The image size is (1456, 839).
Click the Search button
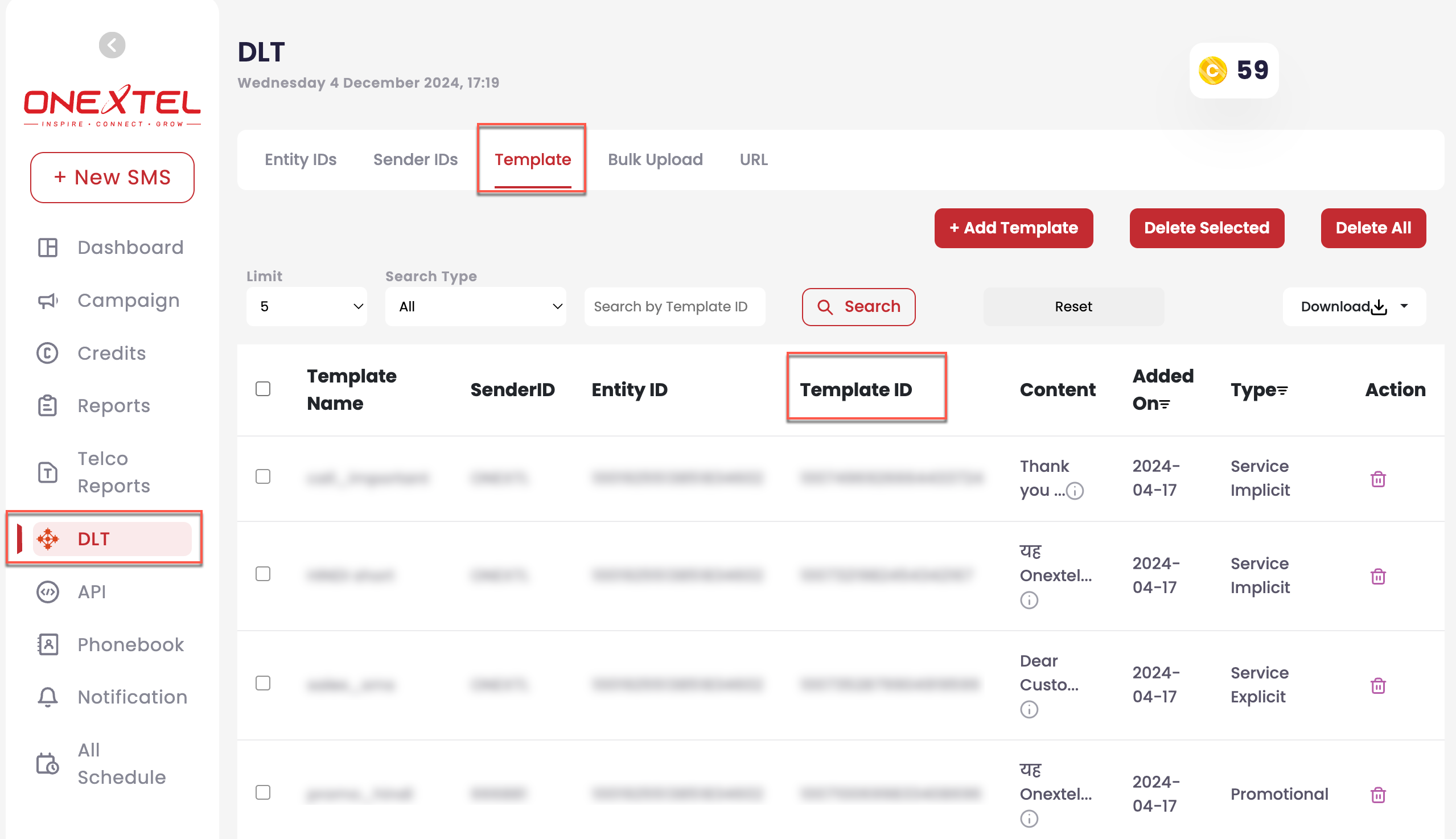tap(858, 307)
